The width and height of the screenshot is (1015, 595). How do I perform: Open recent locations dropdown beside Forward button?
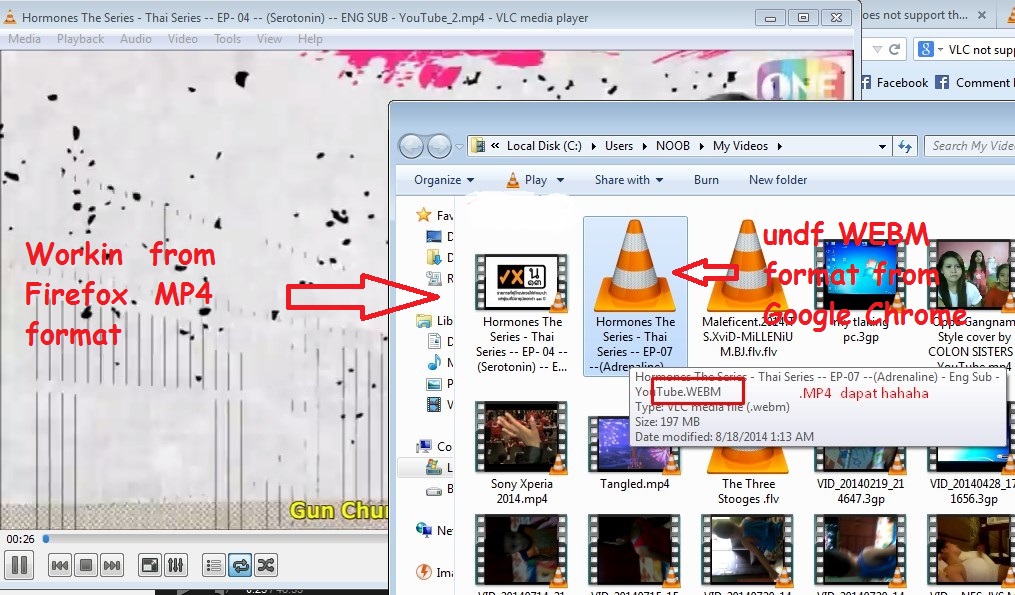(459, 147)
